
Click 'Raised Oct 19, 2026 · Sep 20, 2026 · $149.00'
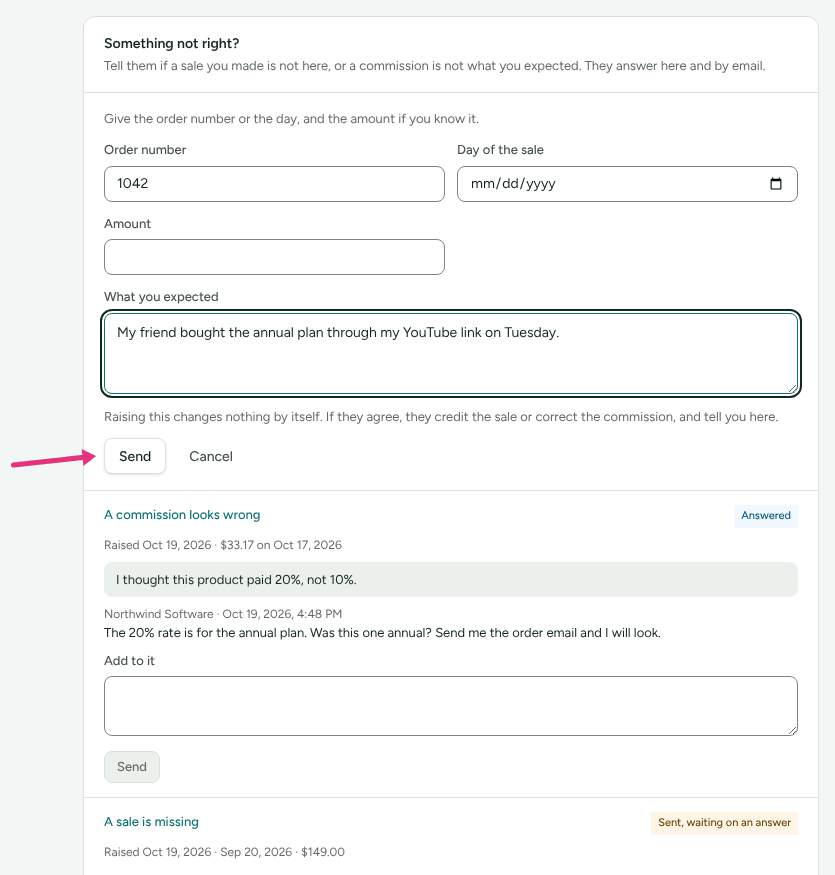(224, 852)
